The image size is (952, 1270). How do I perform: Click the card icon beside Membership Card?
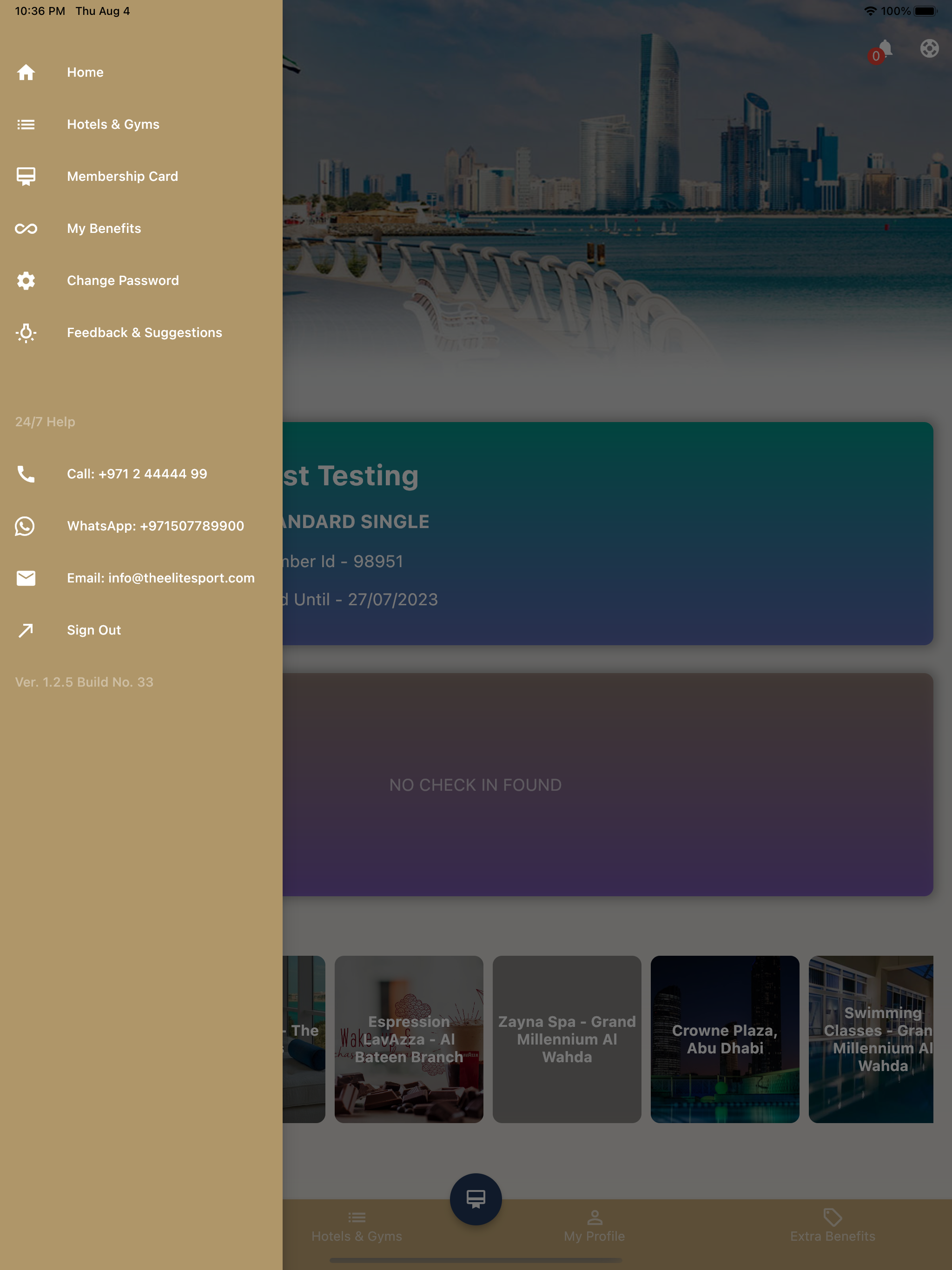click(x=26, y=176)
